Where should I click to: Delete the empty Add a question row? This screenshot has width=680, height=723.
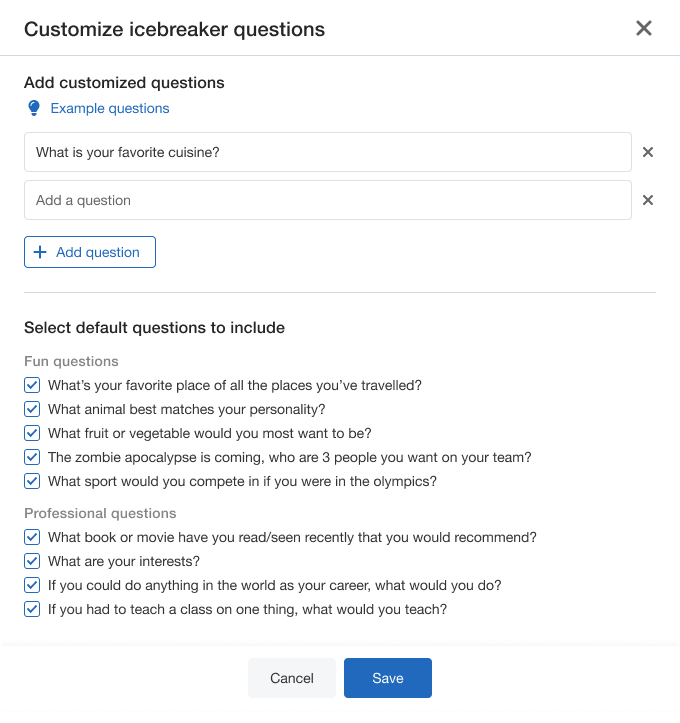648,200
